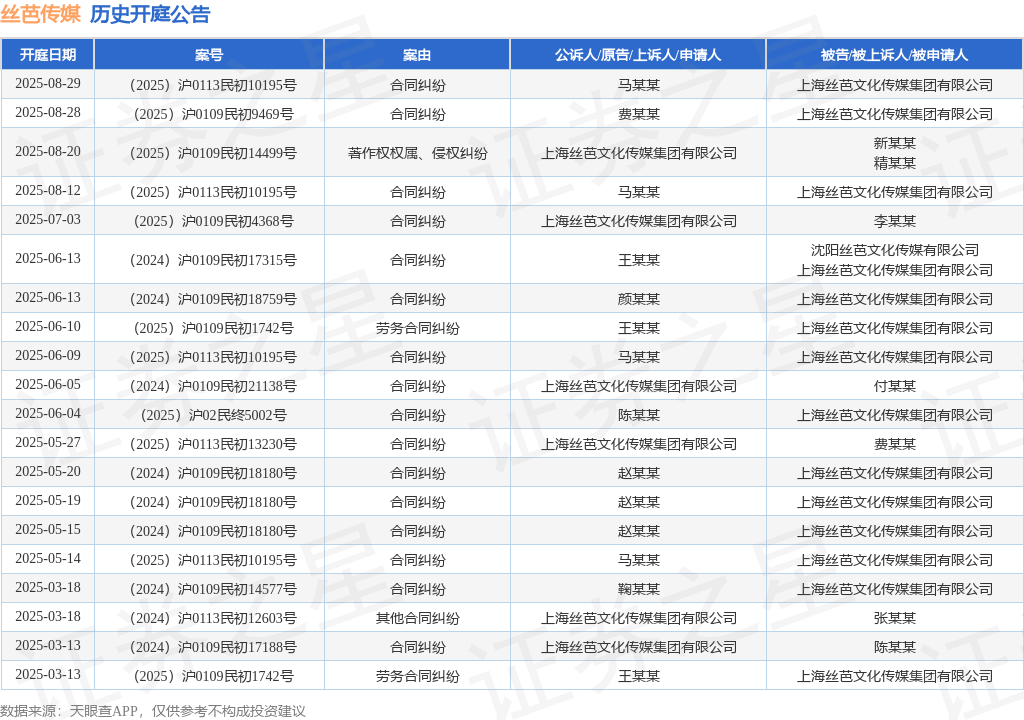This screenshot has height=720, width=1024.
Task: Click plaintiff 马某某 in 2025-05-14 row
Action: pos(639,561)
